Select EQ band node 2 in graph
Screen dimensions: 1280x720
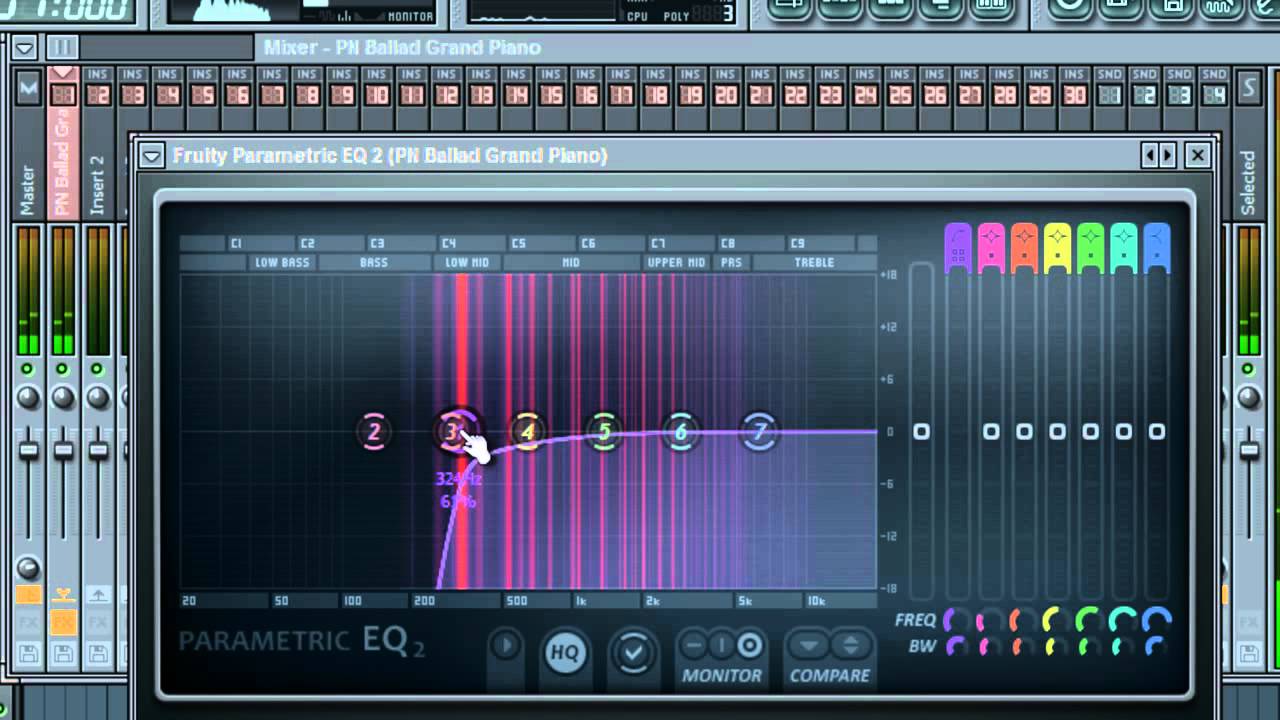(x=374, y=432)
